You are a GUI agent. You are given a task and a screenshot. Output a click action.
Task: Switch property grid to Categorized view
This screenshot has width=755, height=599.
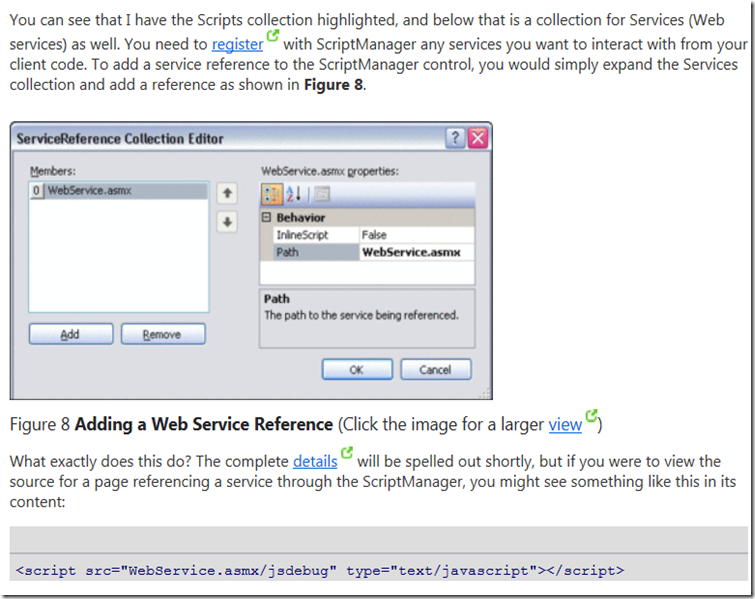[x=272, y=195]
